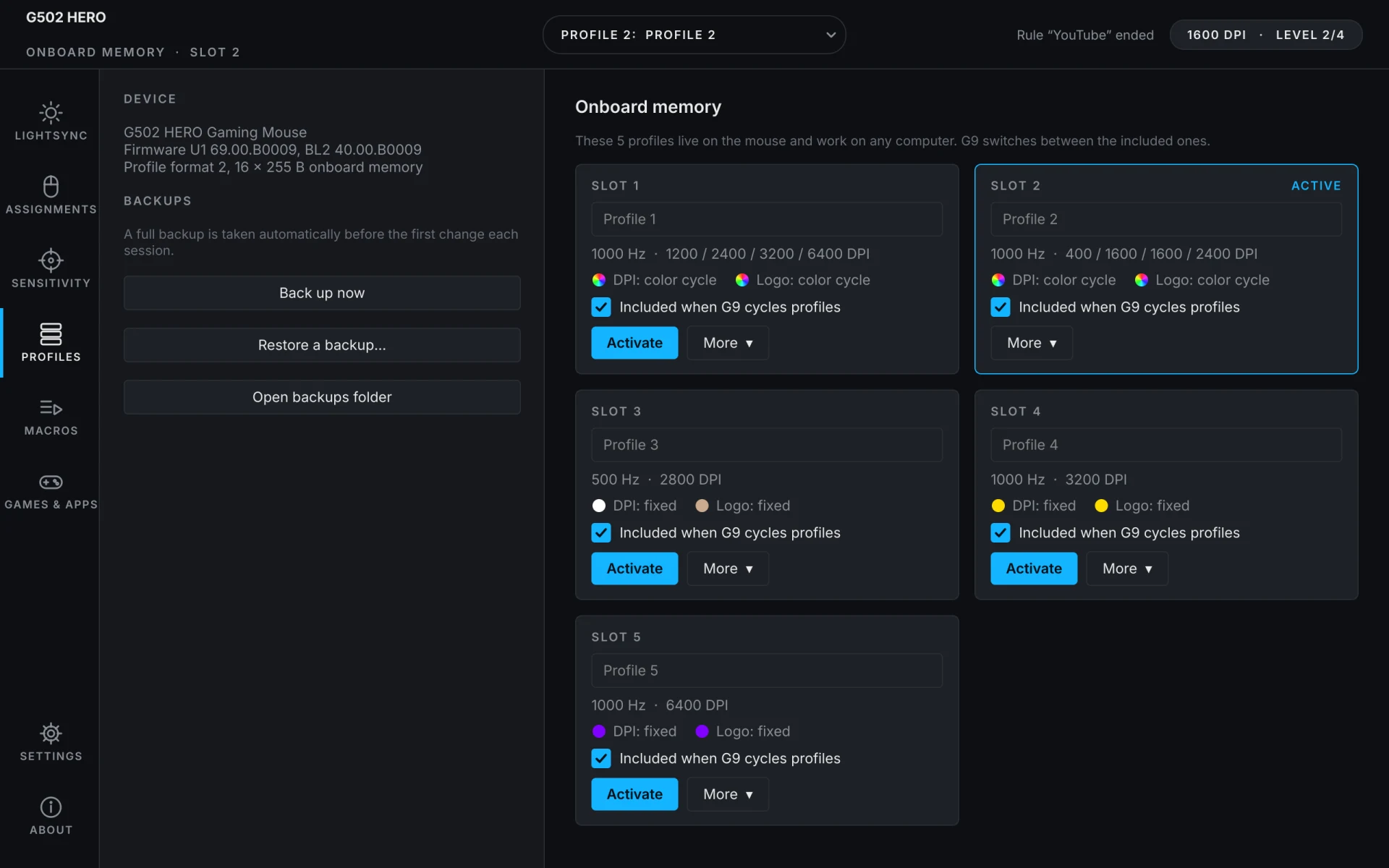Open the Assignments mouse icon
The width and height of the screenshot is (1389, 868).
click(x=51, y=187)
